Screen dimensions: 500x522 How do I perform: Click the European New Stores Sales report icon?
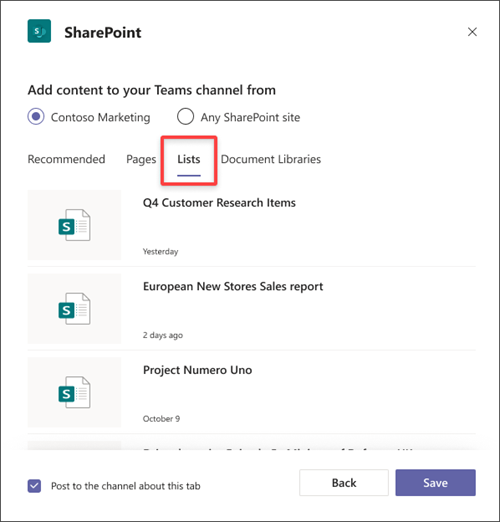[x=74, y=309]
